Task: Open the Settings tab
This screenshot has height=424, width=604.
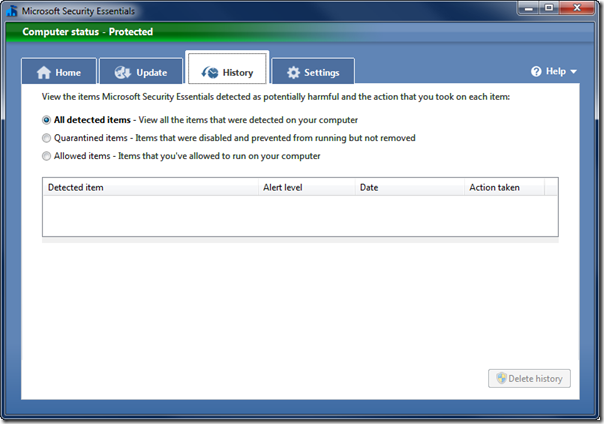Action: tap(313, 71)
